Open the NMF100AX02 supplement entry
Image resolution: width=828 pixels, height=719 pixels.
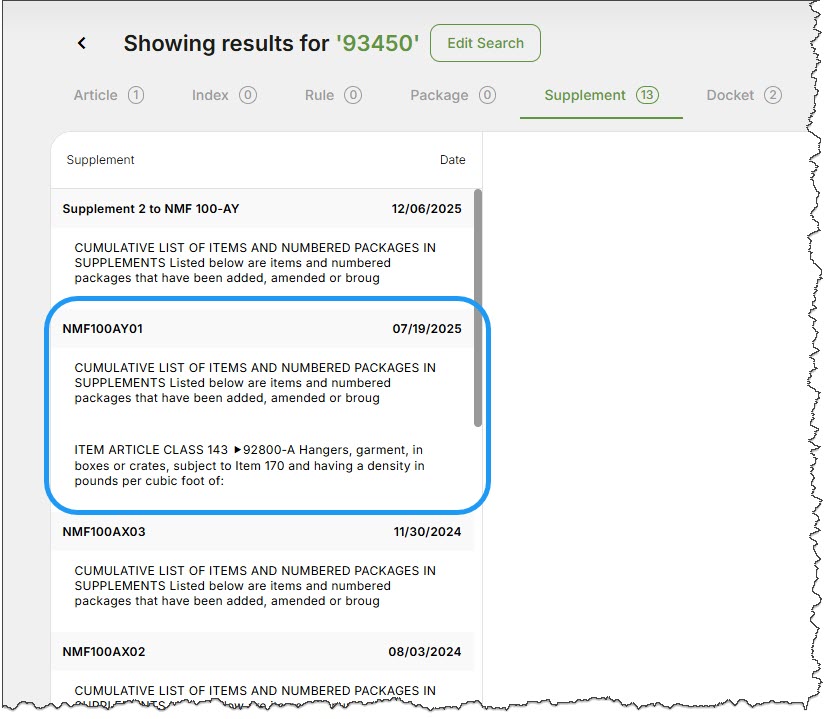point(104,652)
